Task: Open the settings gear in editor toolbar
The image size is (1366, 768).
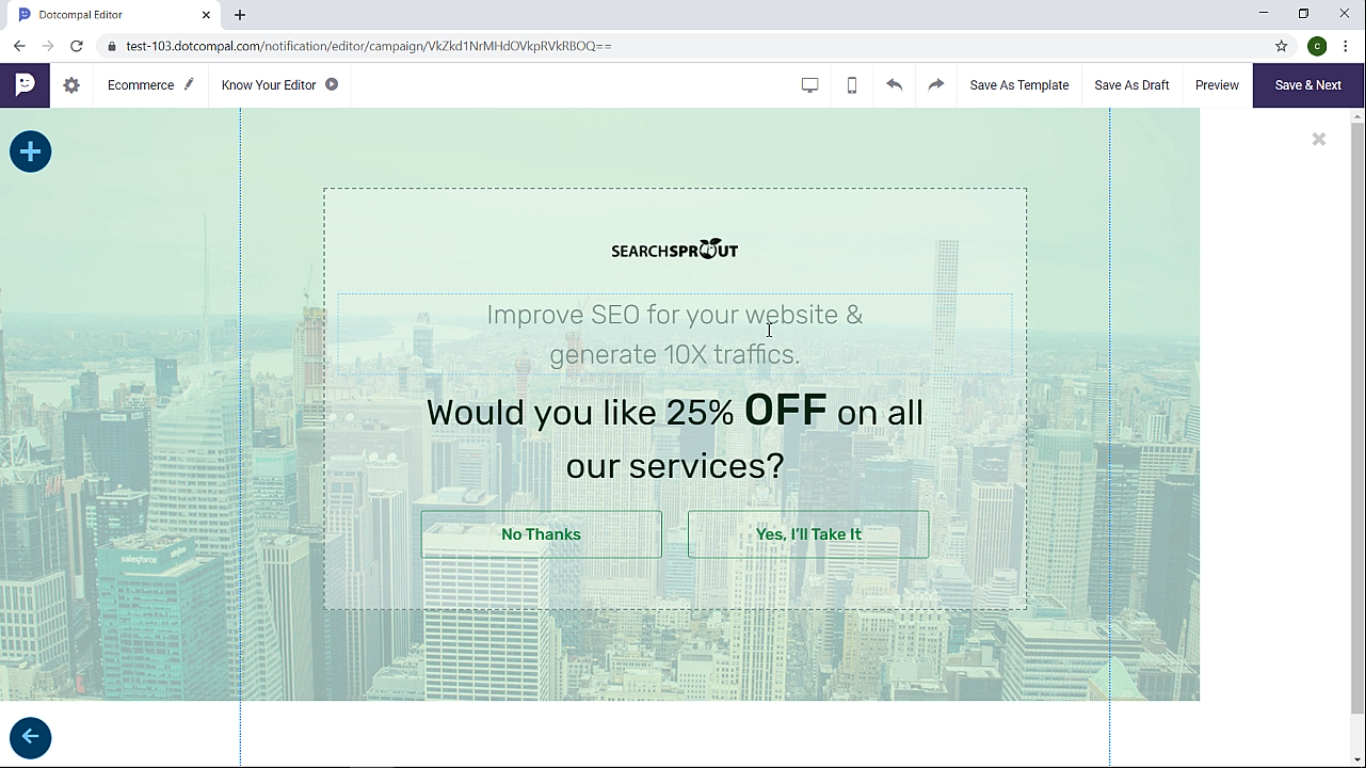Action: pos(71,85)
